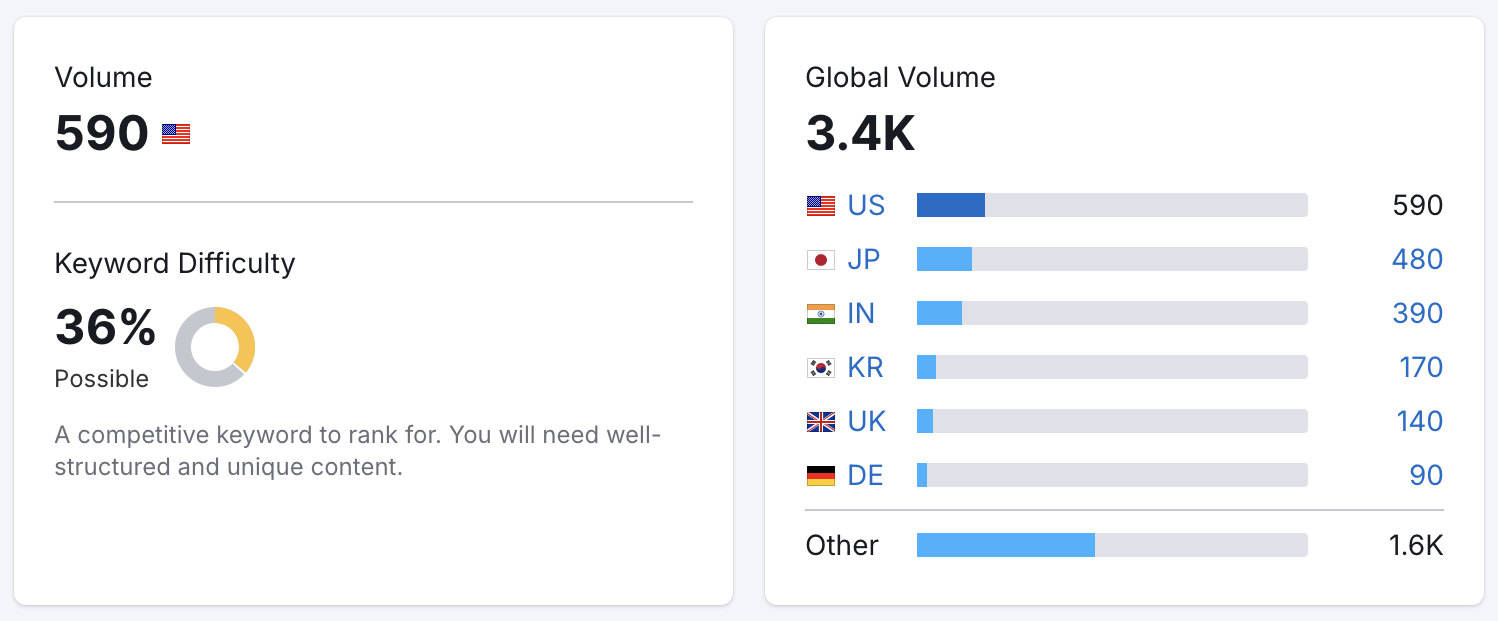
Task: Click the US flag in Global Volume list
Action: (x=821, y=206)
